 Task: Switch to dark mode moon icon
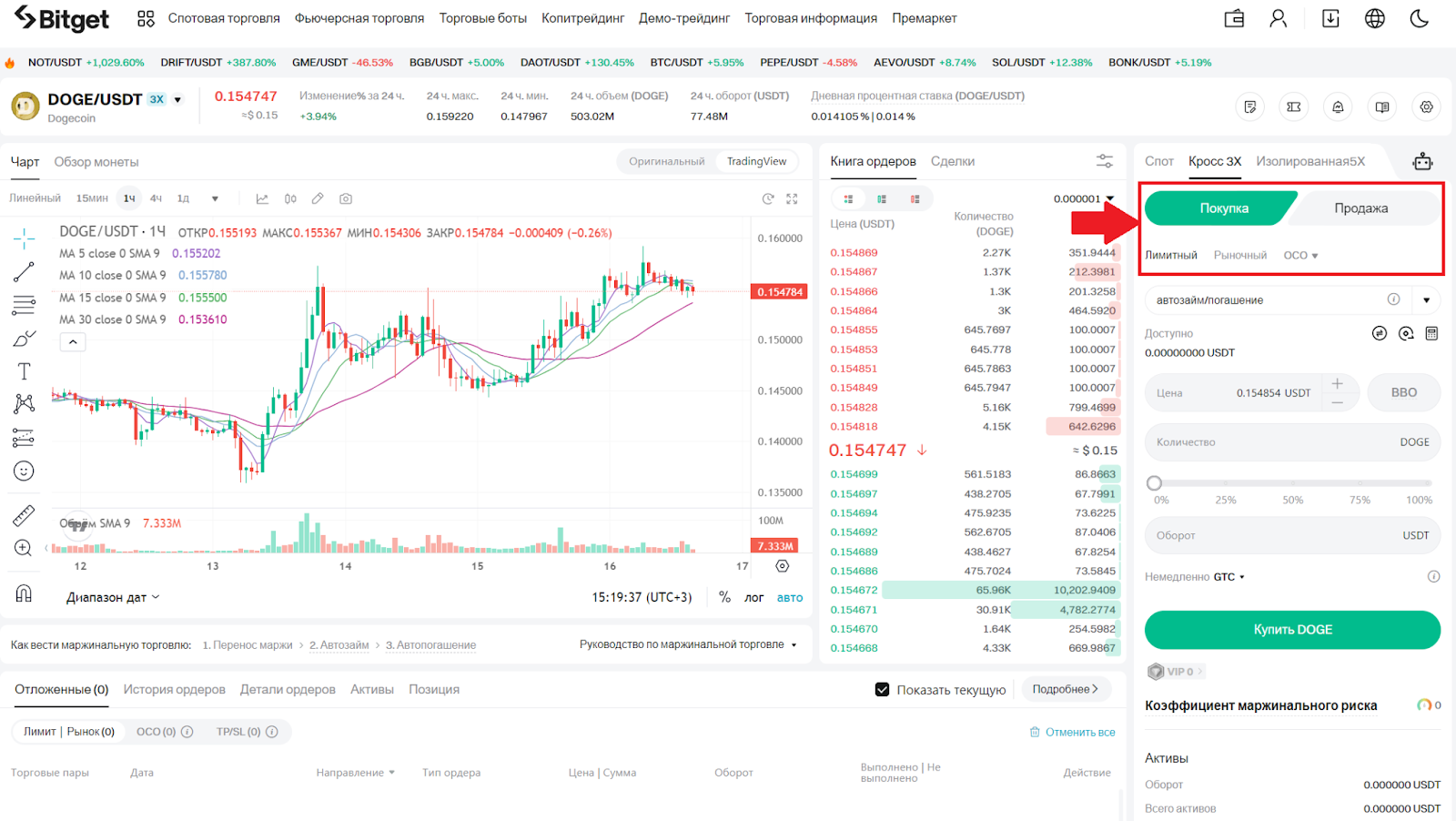coord(1420,18)
